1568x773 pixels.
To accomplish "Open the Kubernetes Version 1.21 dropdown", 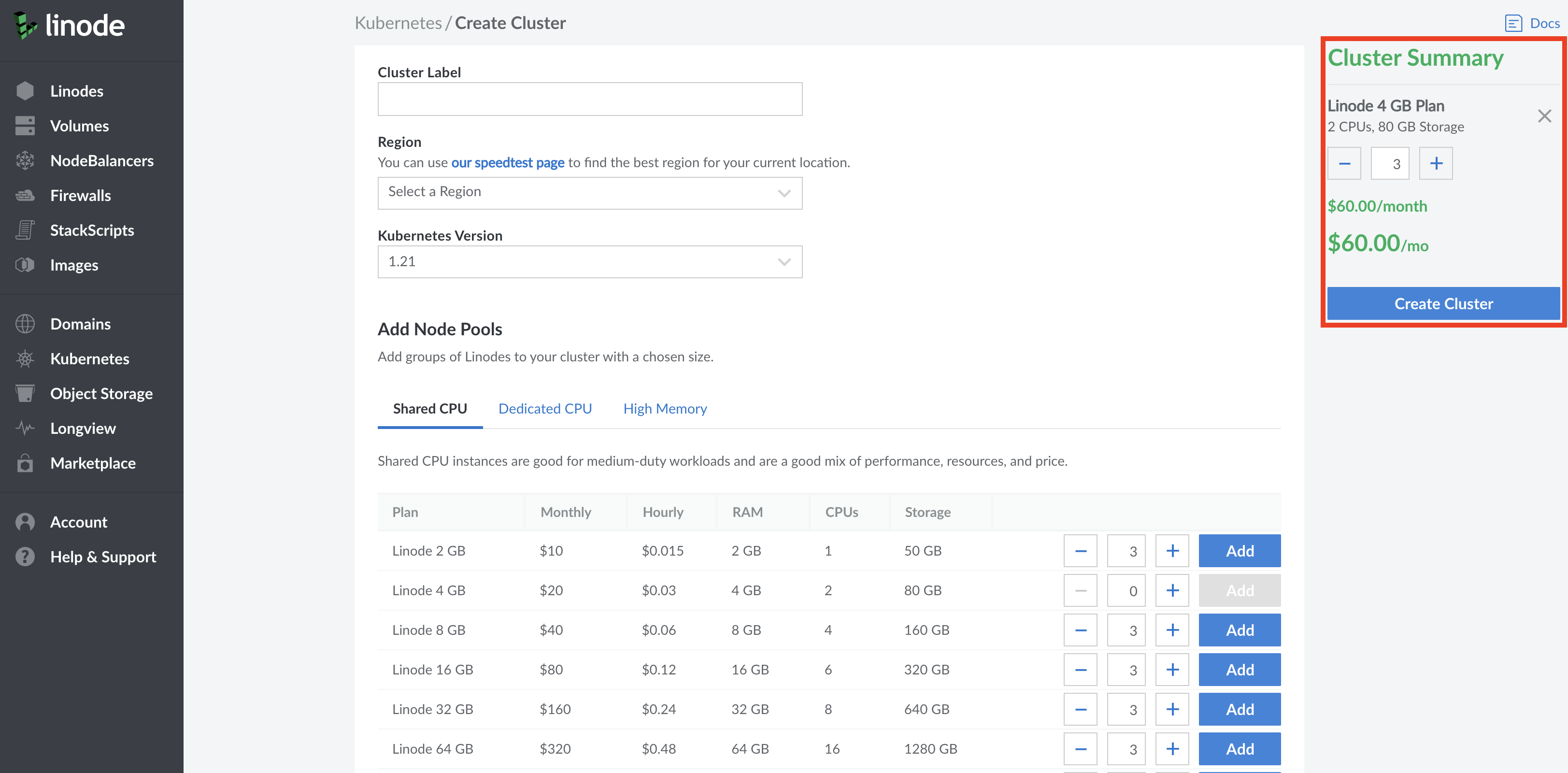I will pyautogui.click(x=590, y=262).
